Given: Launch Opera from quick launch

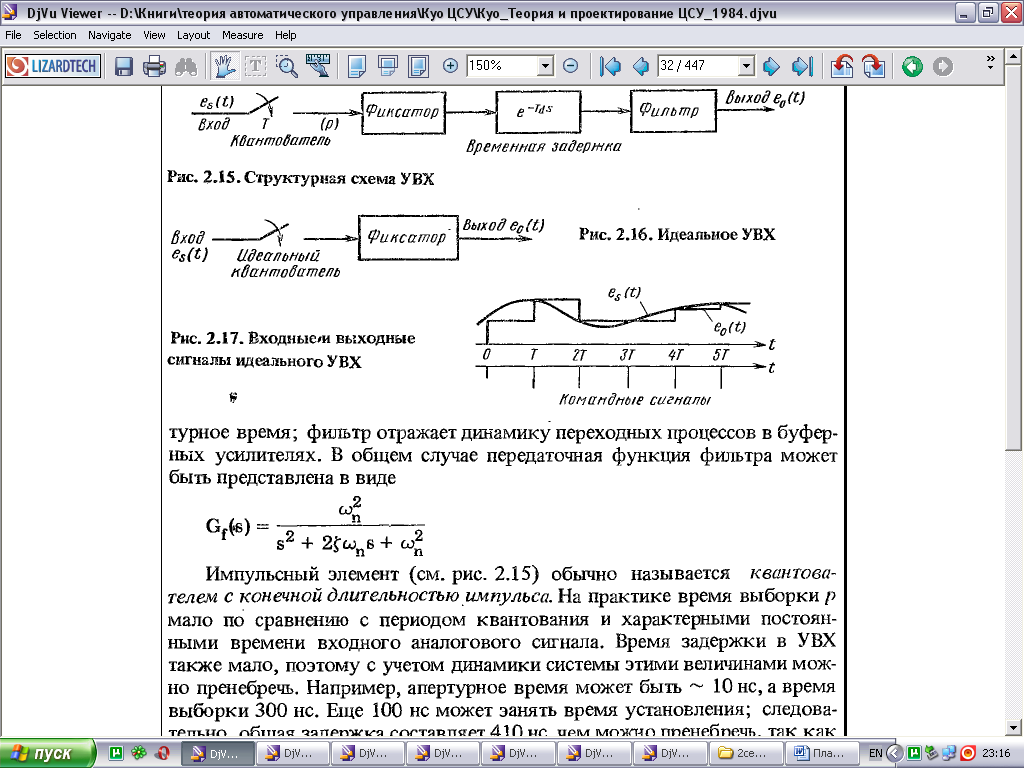Looking at the screenshot, I should click(162, 753).
